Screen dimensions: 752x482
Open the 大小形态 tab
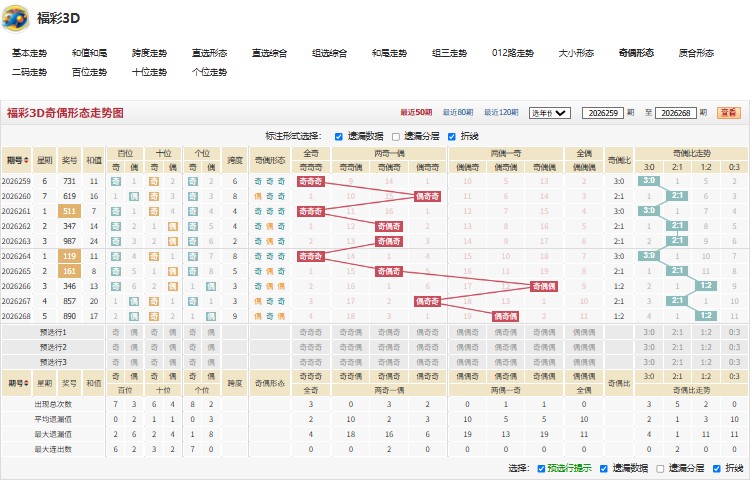[x=576, y=53]
